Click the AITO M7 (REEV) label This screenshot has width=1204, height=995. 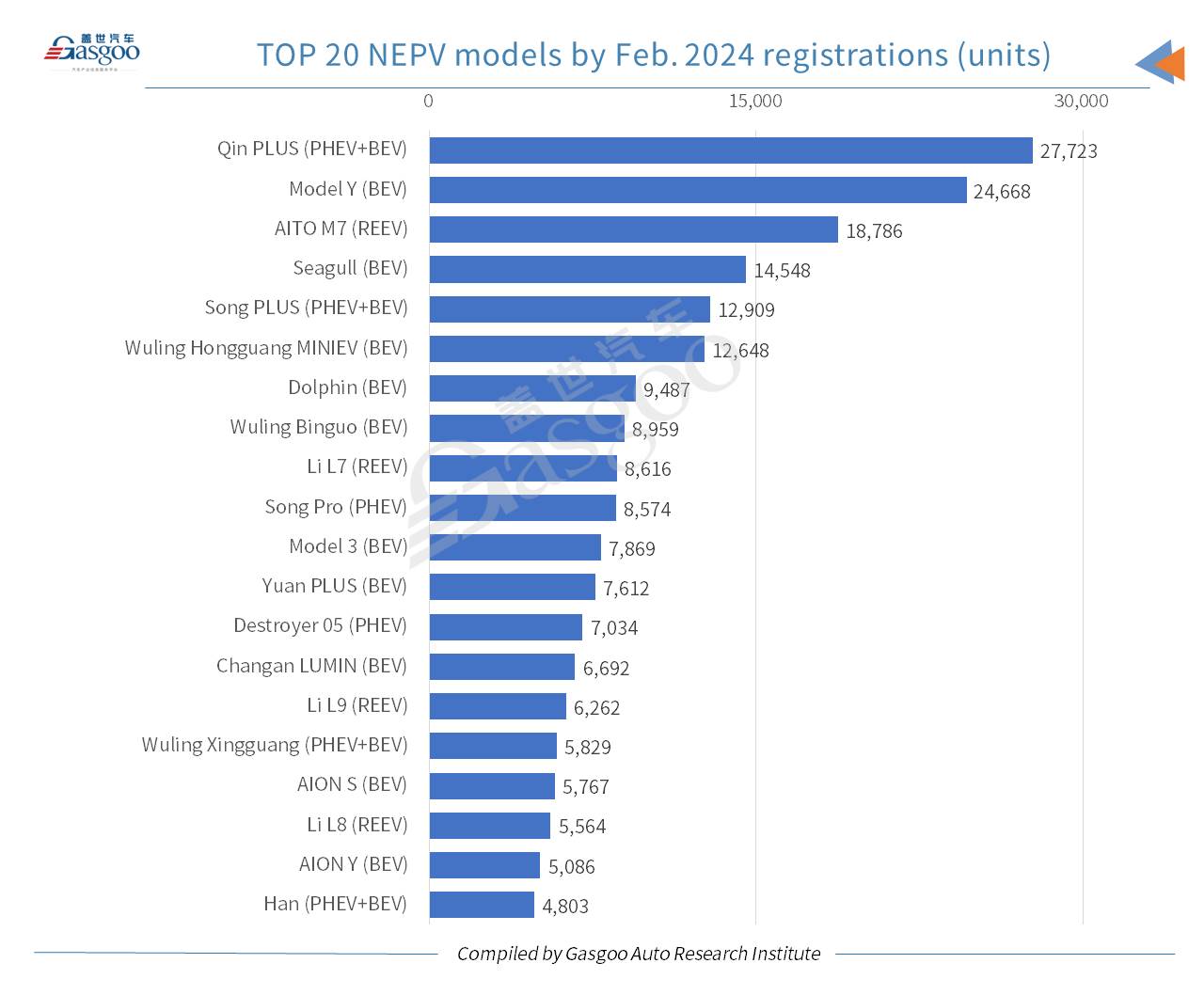[341, 229]
